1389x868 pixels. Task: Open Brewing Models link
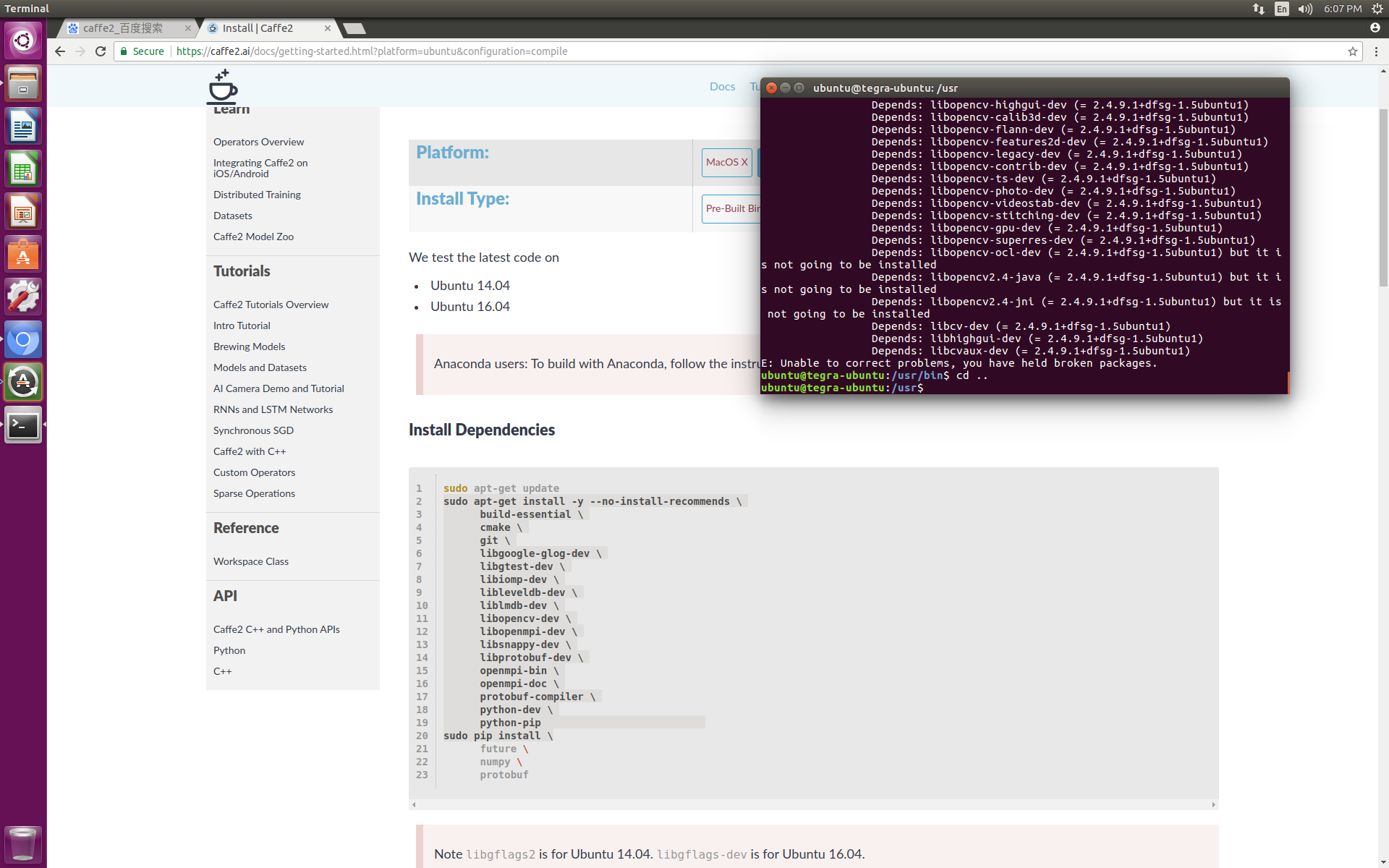pyautogui.click(x=249, y=346)
